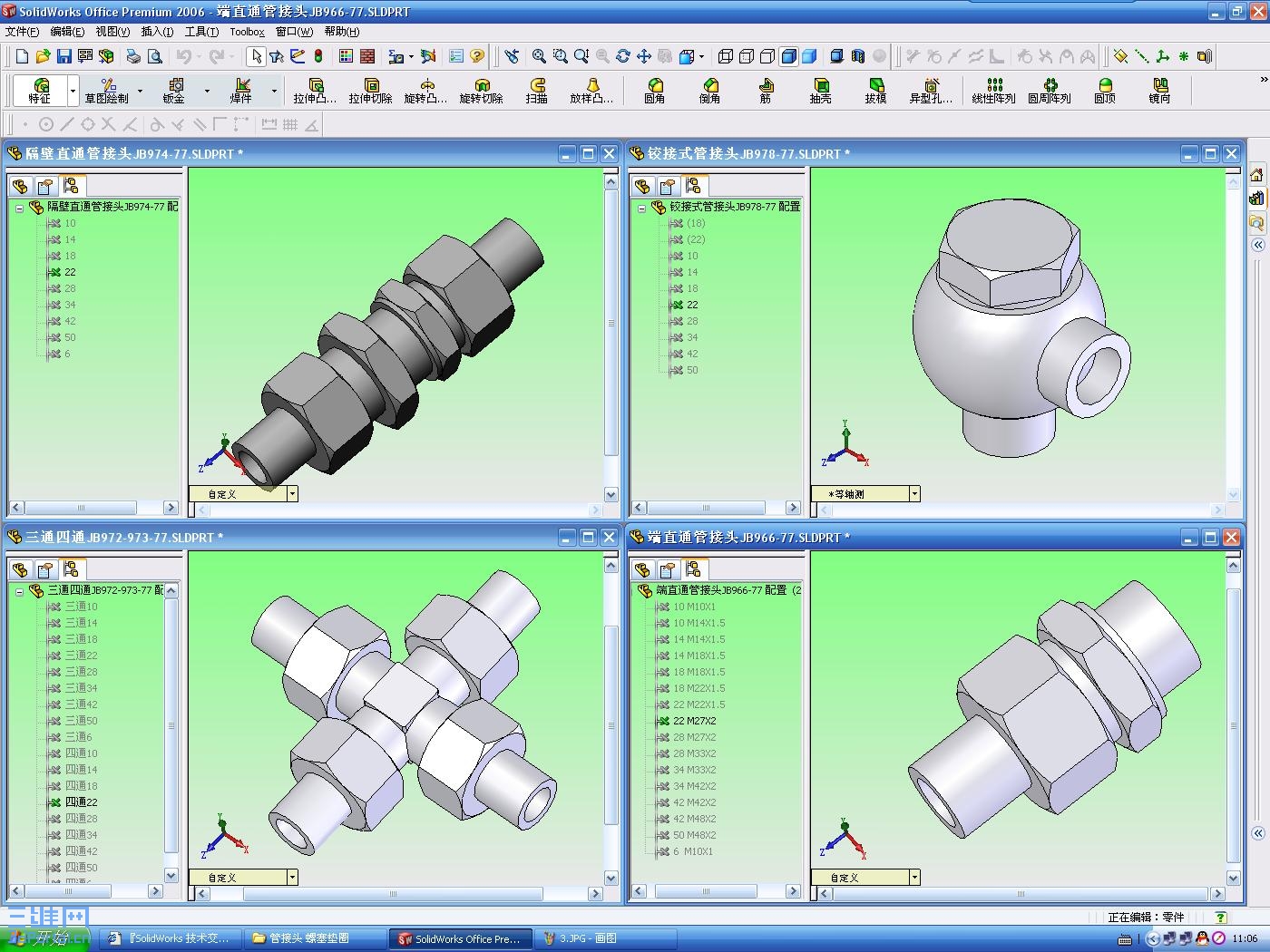Click the Select arrow tool

click(257, 56)
